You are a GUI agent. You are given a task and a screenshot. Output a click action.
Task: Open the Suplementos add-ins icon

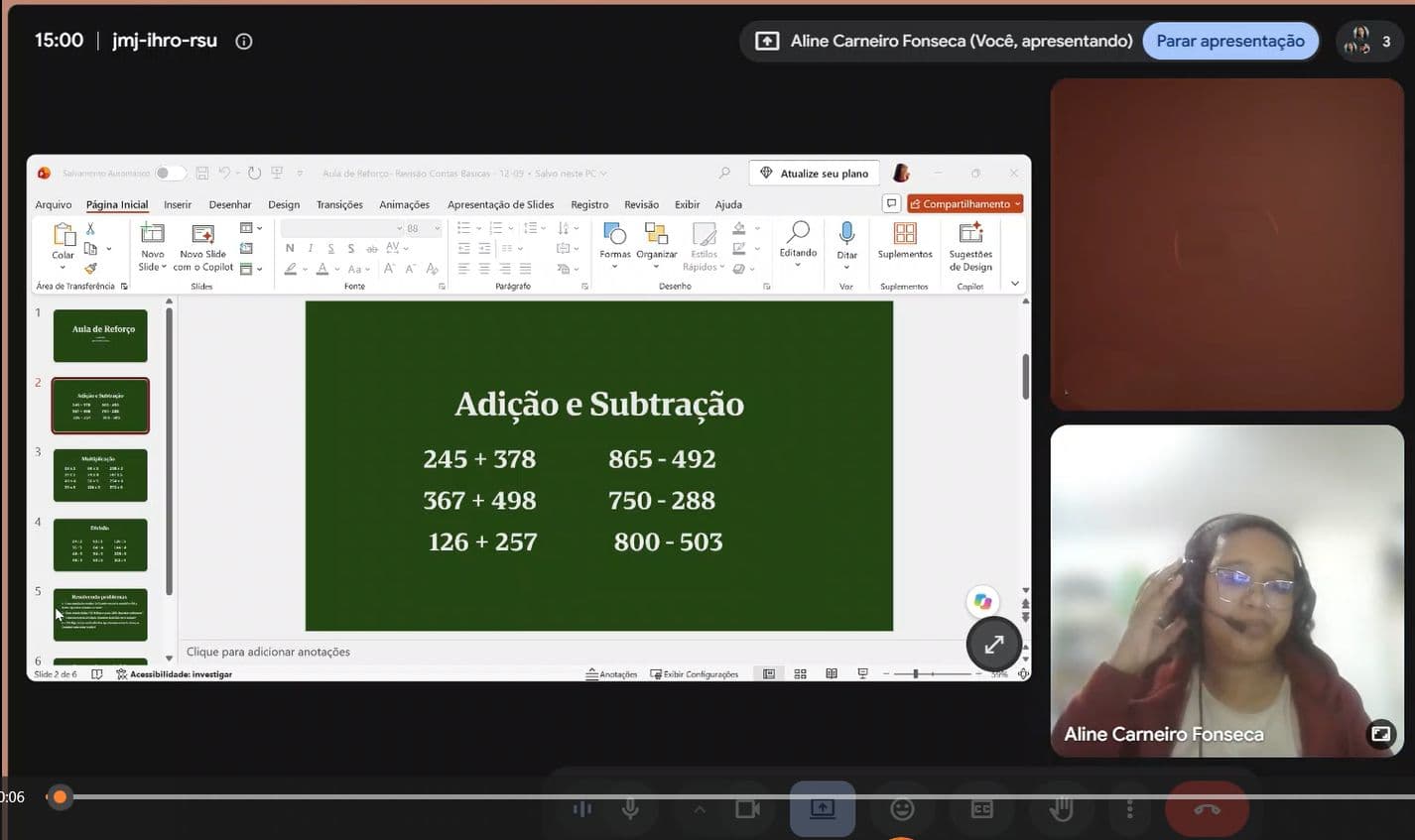(905, 233)
